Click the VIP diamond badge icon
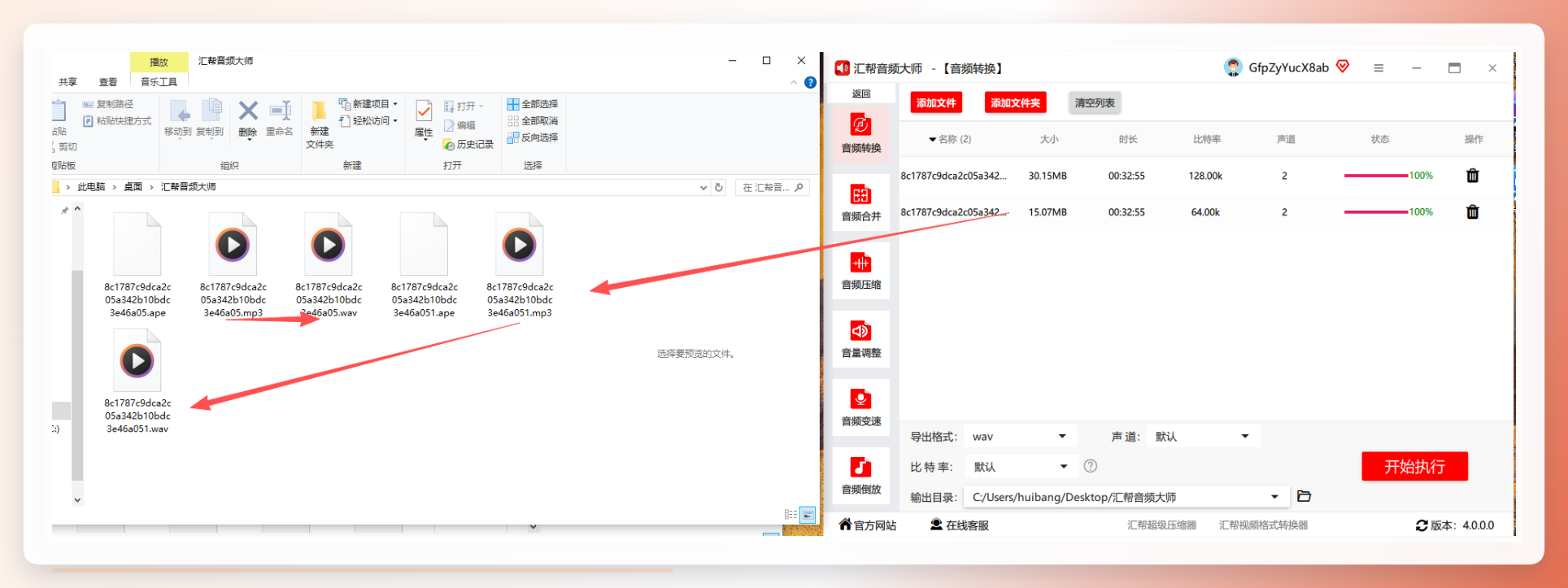1568x588 pixels. click(x=1343, y=67)
